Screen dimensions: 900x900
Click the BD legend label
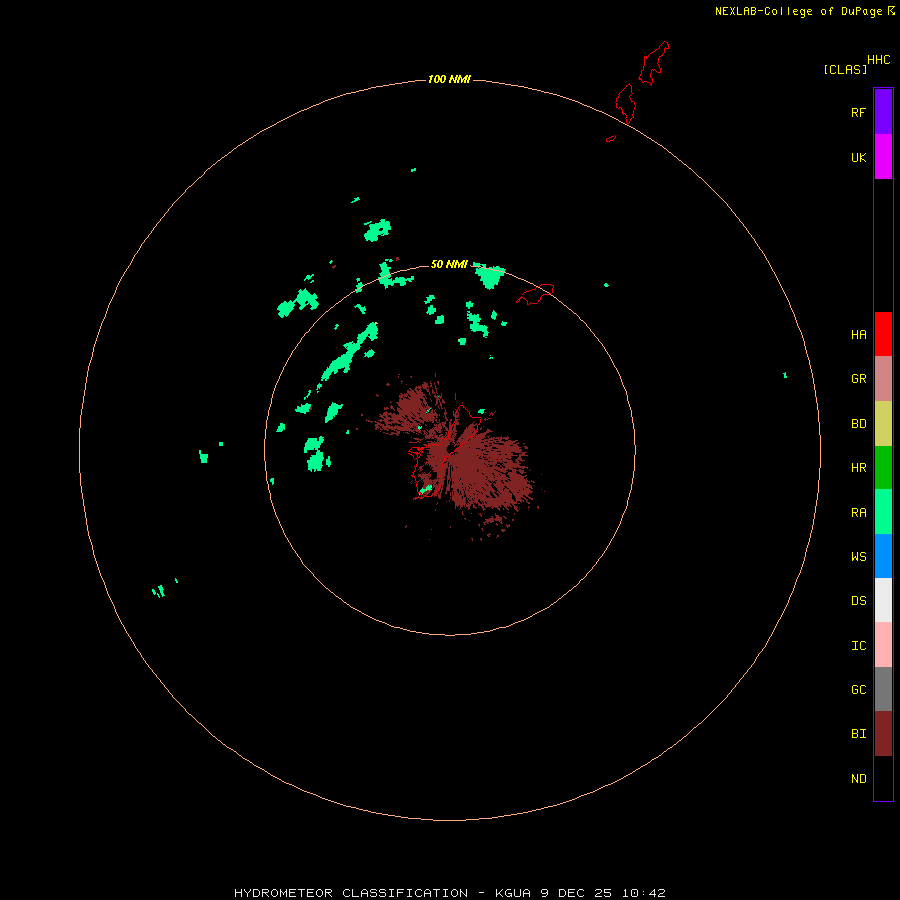pyautogui.click(x=858, y=424)
